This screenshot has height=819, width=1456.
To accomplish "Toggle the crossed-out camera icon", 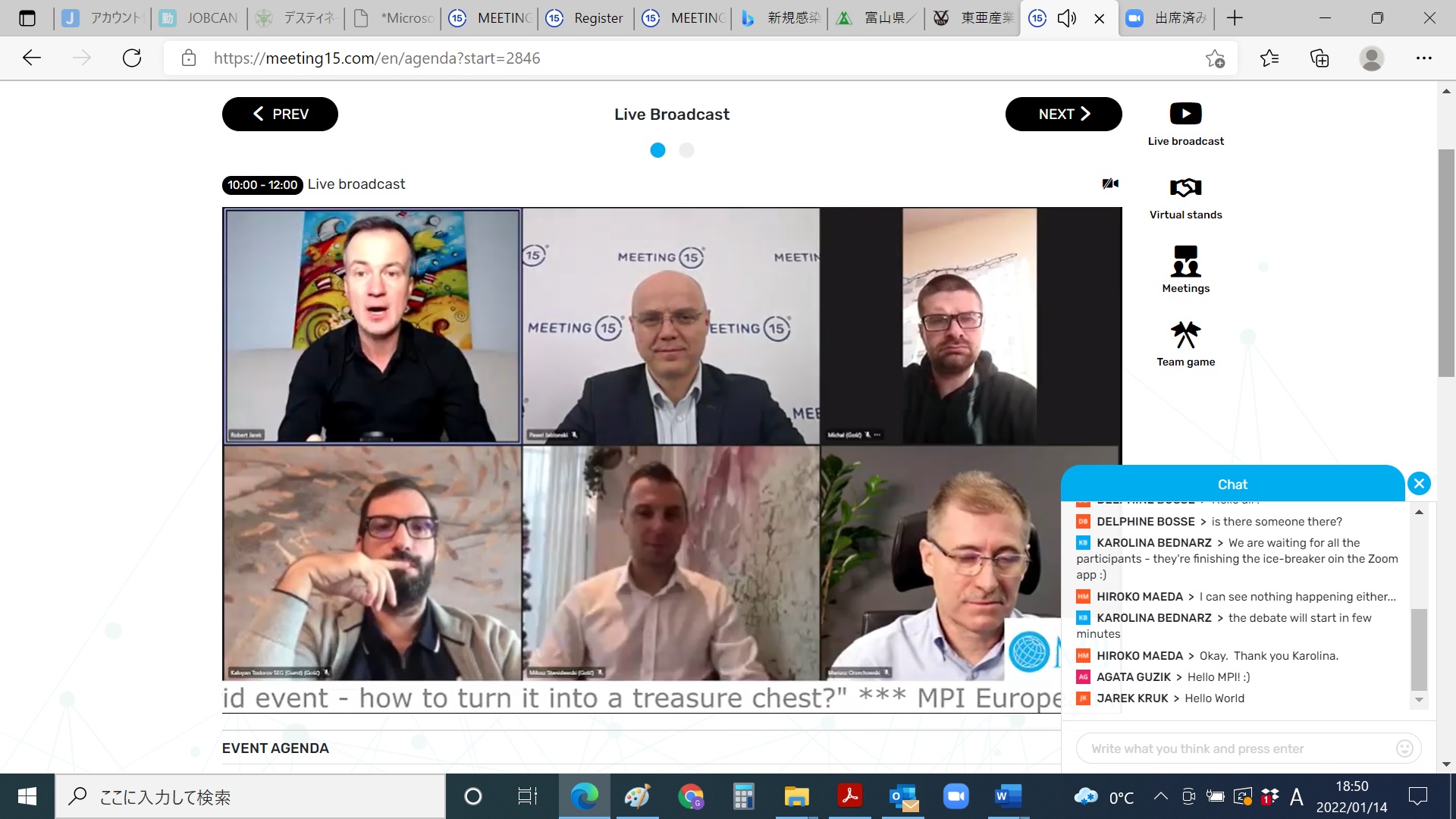I will pyautogui.click(x=1110, y=184).
